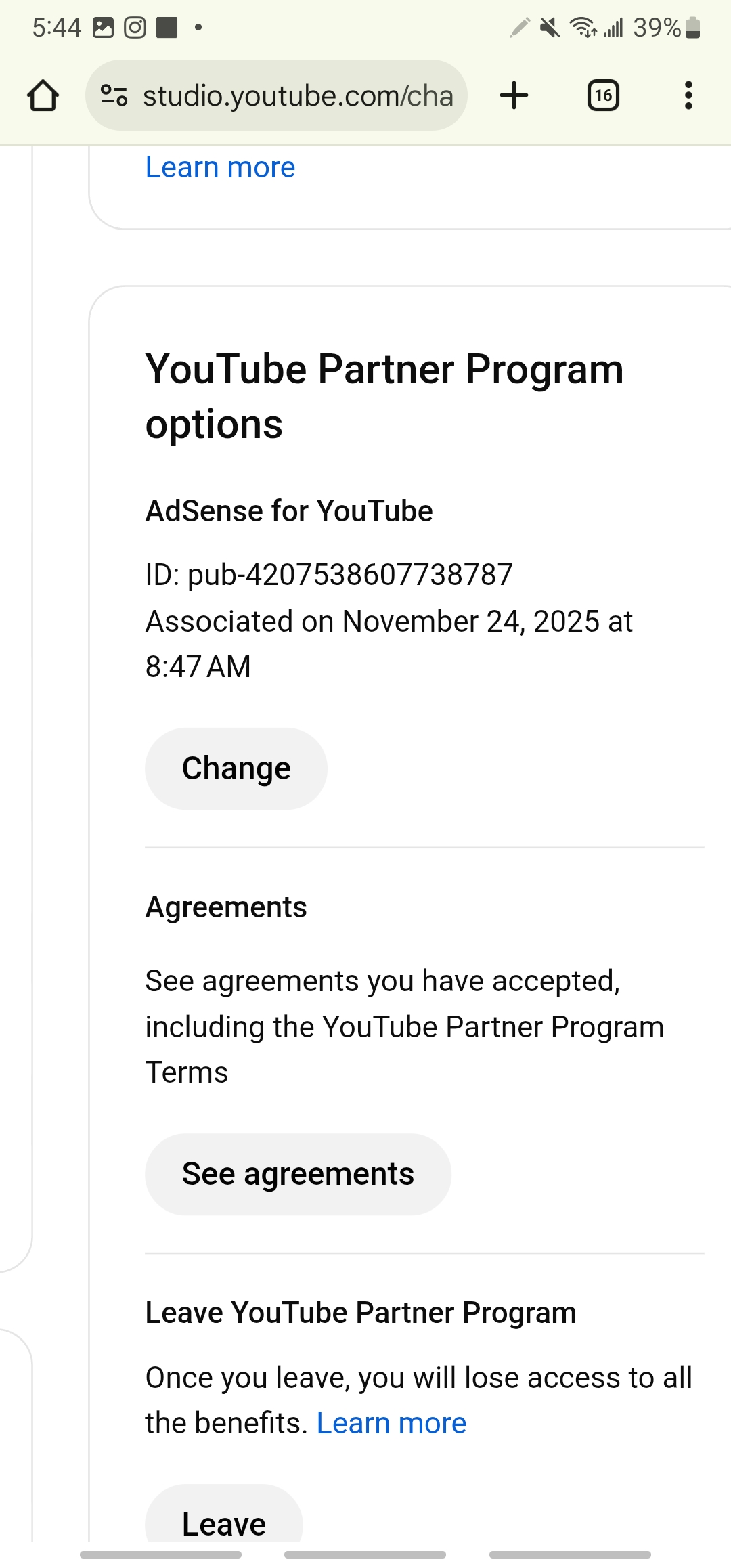Tap the Wi-Fi icon in the status bar
731x1568 pixels.
pyautogui.click(x=582, y=28)
